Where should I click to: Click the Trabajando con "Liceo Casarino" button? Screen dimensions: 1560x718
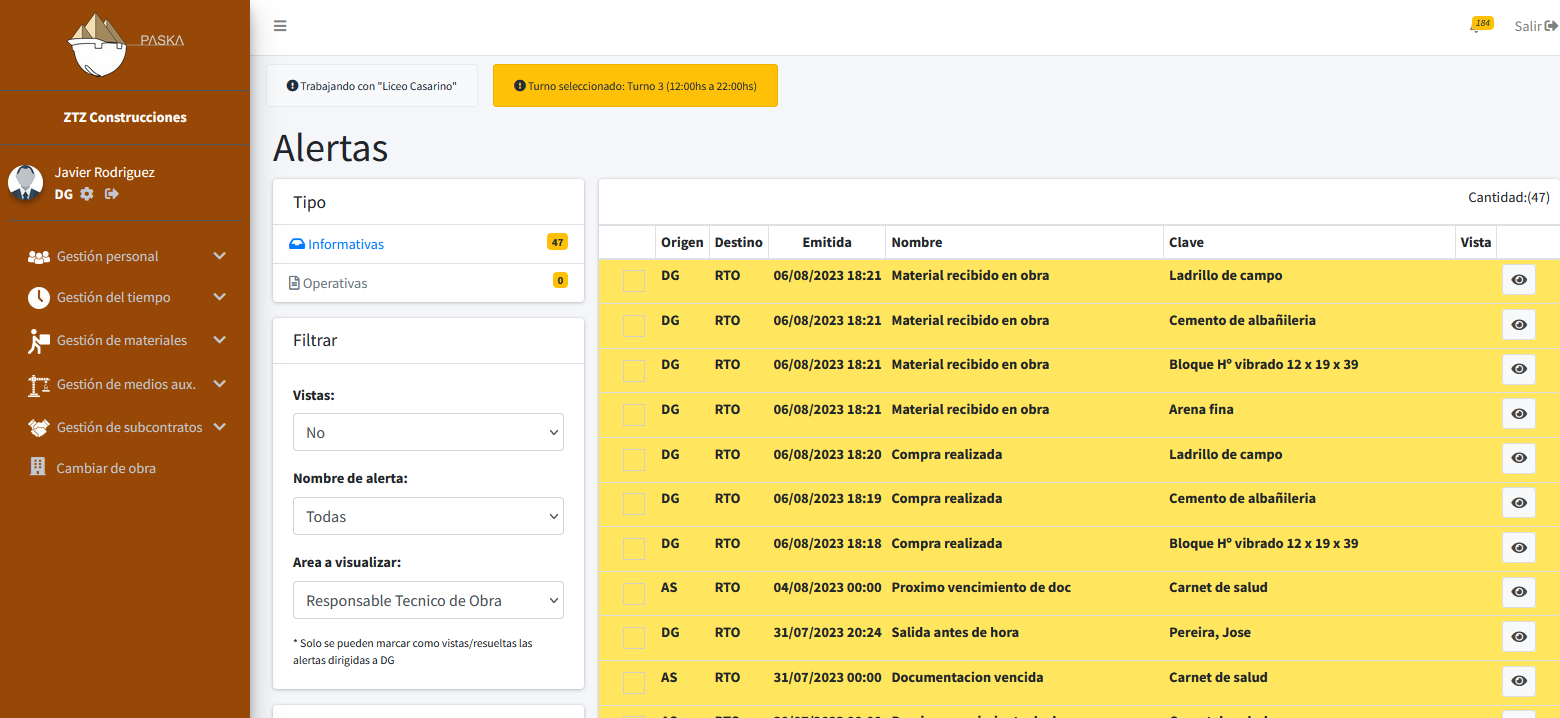[x=372, y=86]
